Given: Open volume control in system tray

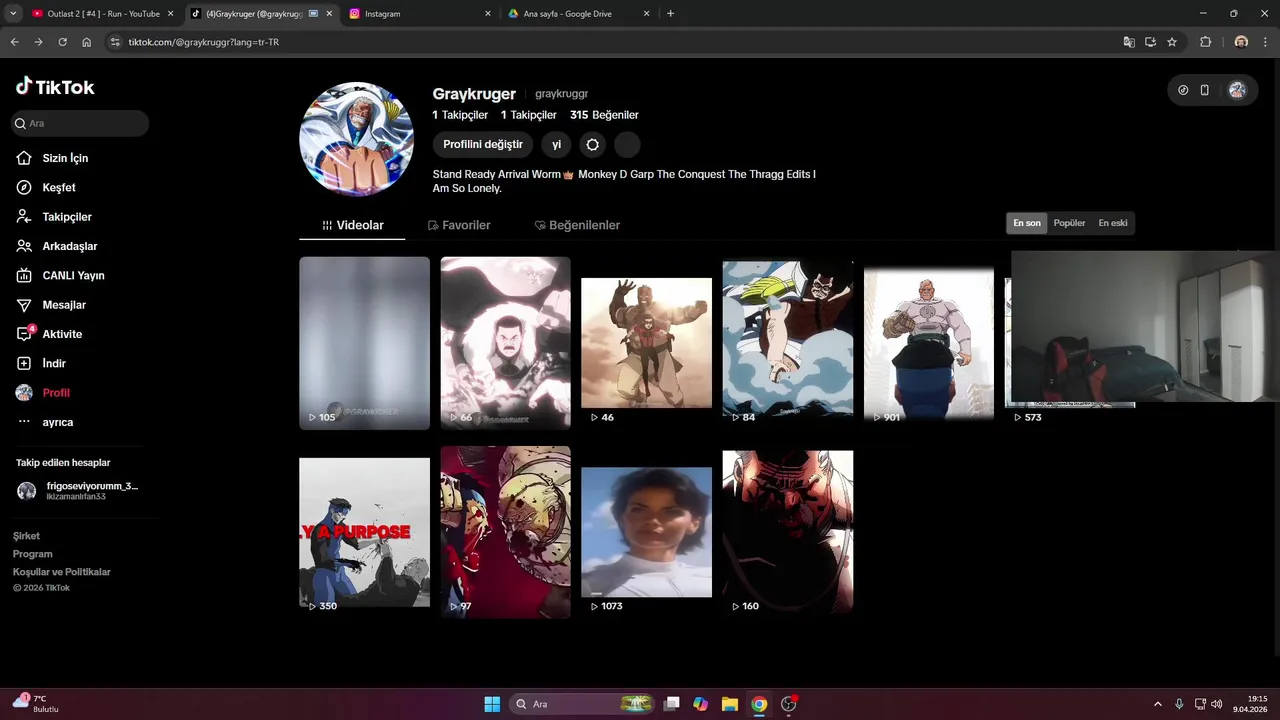Looking at the screenshot, I should coord(1216,704).
